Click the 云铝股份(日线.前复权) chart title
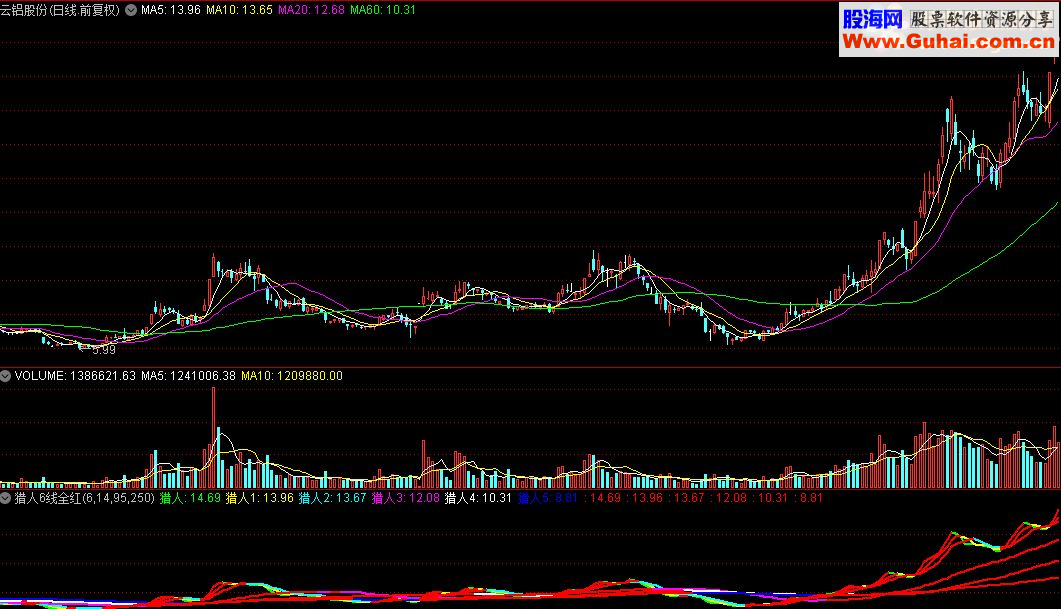The width and height of the screenshot is (1061, 609). tap(60, 10)
